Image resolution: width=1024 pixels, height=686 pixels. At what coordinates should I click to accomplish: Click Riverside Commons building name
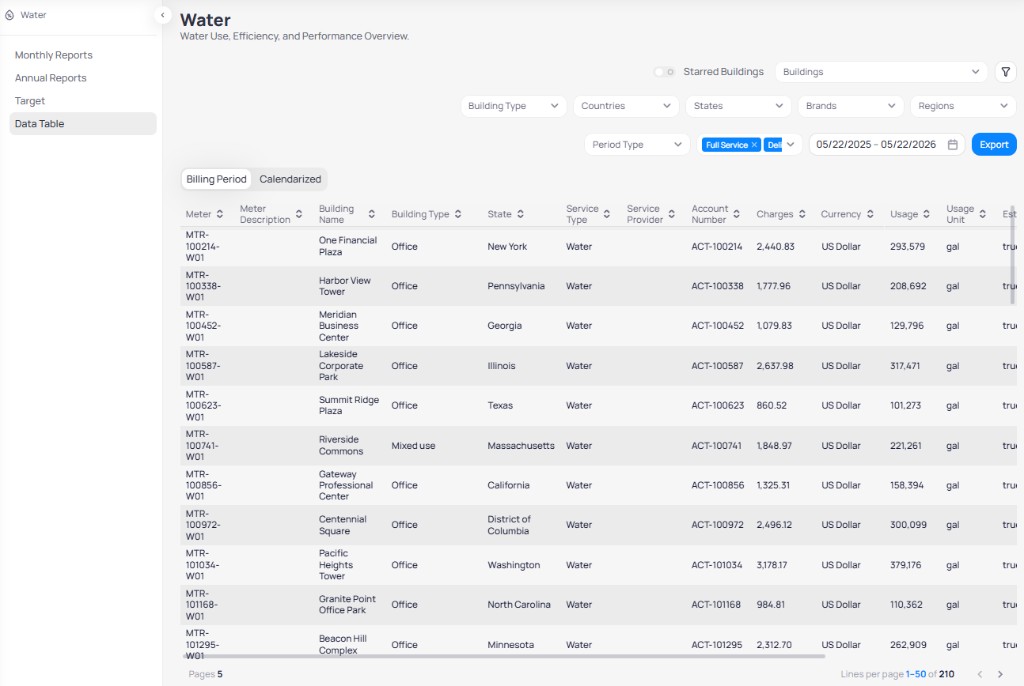point(341,446)
